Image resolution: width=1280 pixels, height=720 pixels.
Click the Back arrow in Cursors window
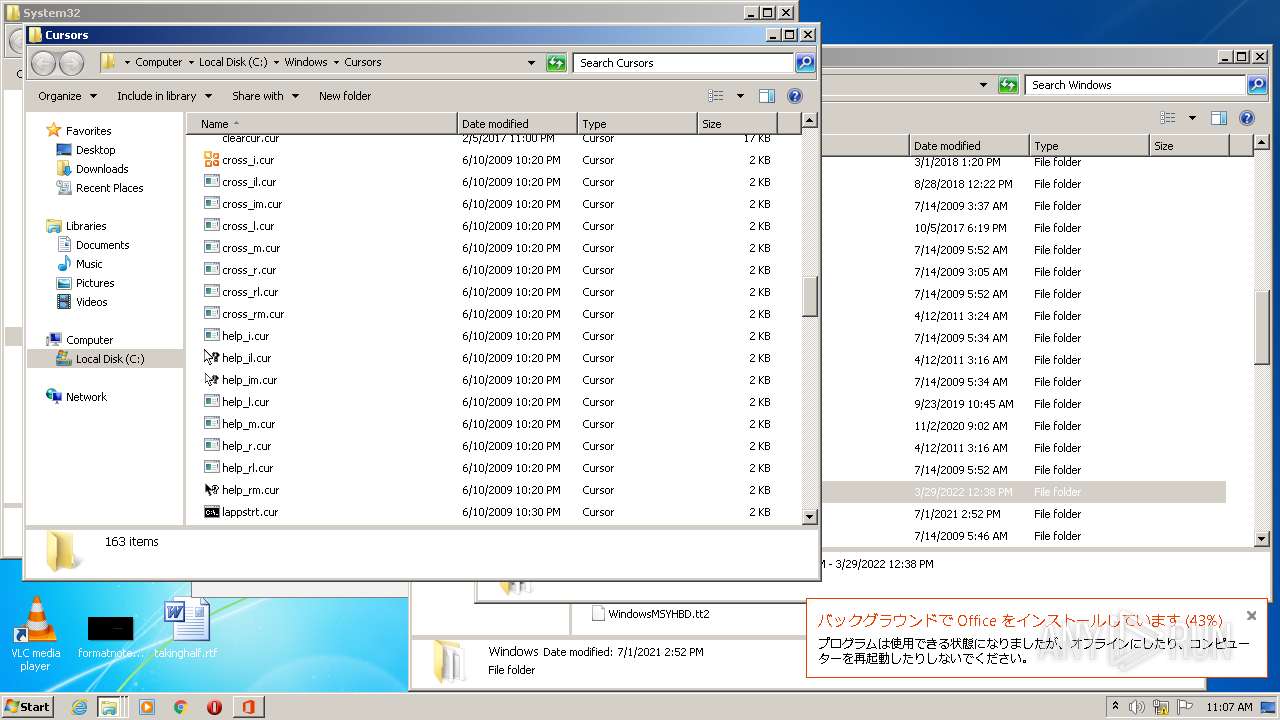pos(43,63)
